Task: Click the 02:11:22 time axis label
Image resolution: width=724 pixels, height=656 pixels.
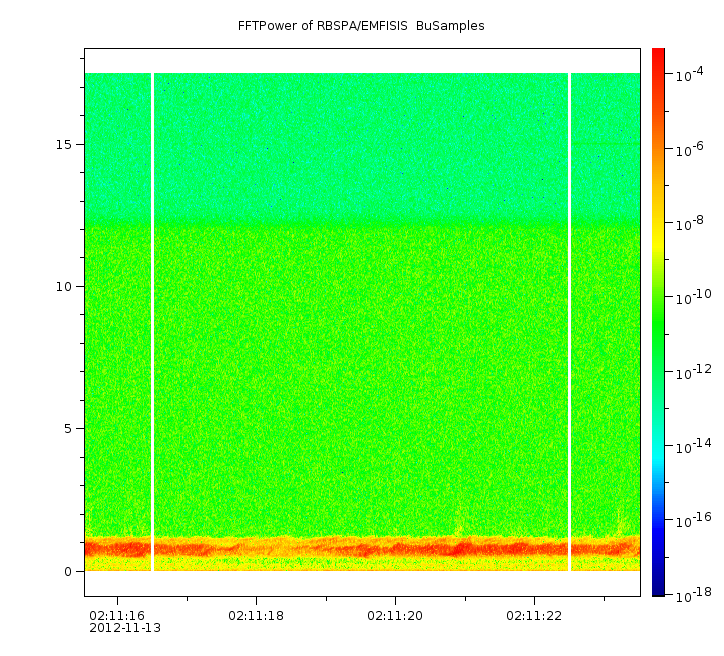Action: 534,615
